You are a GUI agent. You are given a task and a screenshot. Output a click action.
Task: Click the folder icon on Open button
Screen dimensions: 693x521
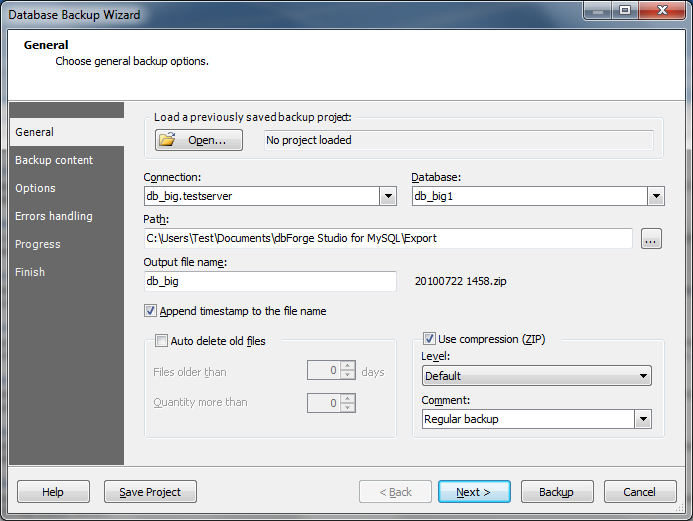pos(168,140)
